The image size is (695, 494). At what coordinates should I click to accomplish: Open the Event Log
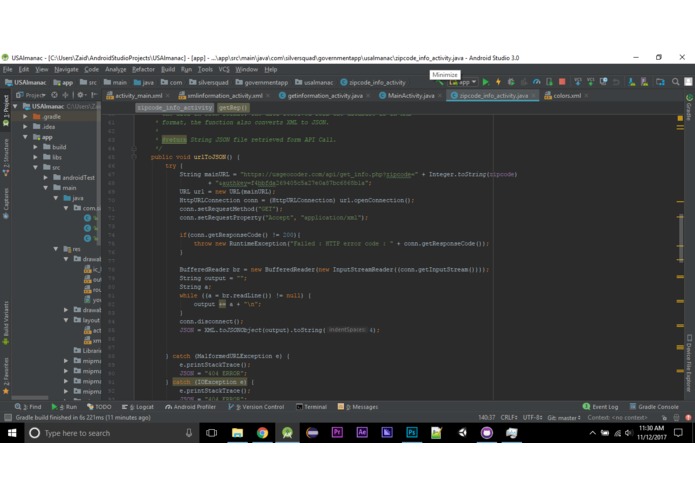[x=600, y=407]
